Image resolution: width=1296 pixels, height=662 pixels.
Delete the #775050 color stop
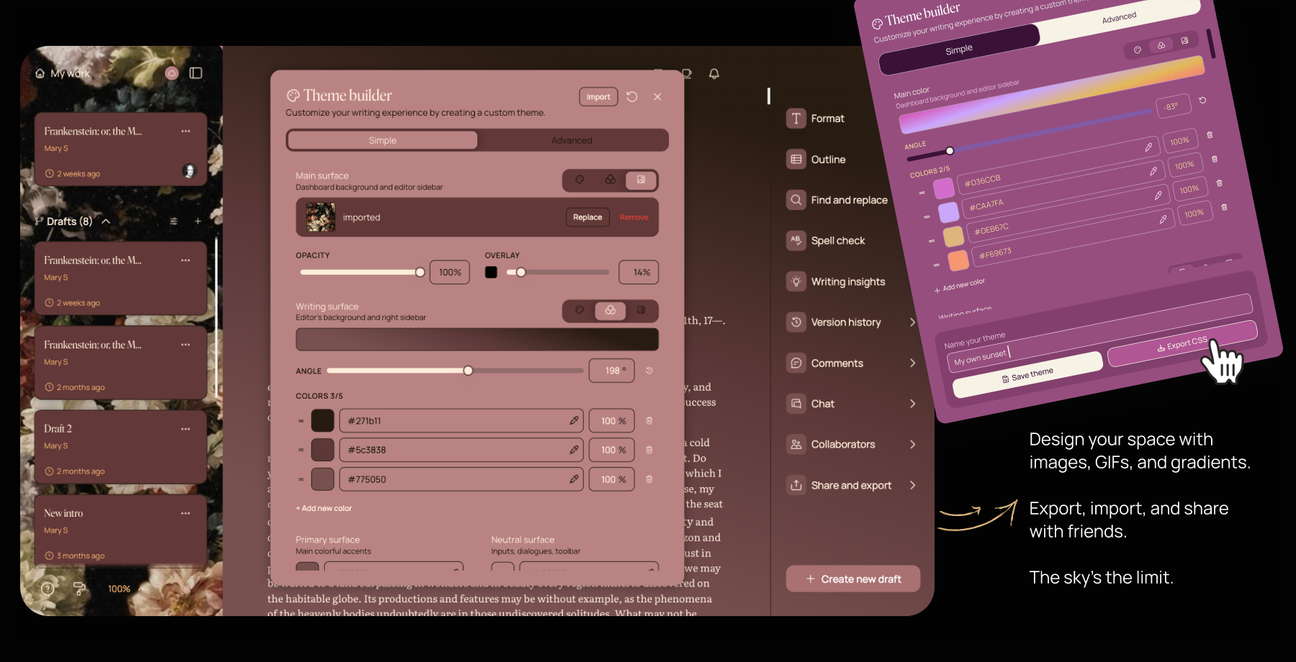pos(649,479)
